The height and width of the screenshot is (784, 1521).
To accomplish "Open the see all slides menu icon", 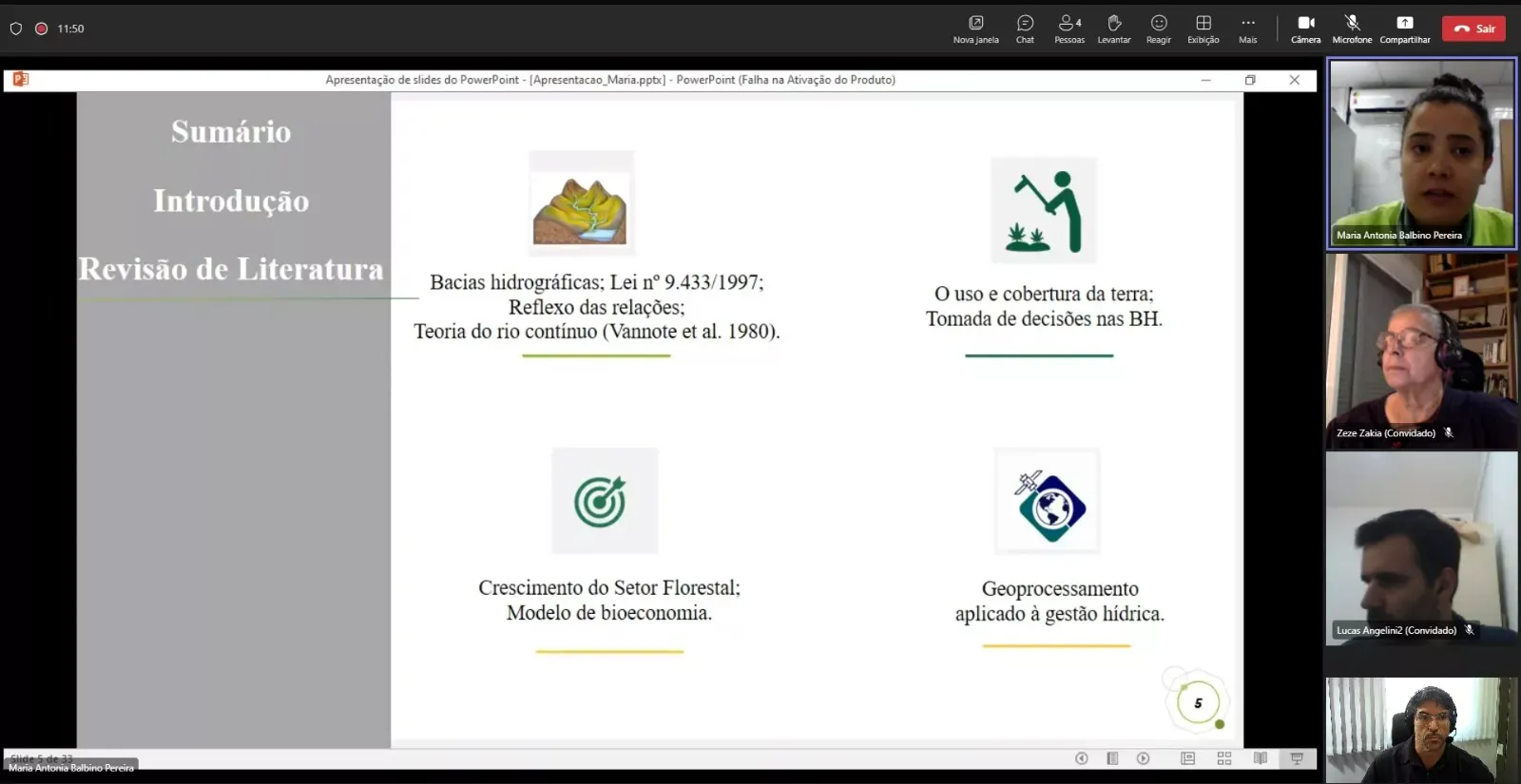I will (1112, 758).
